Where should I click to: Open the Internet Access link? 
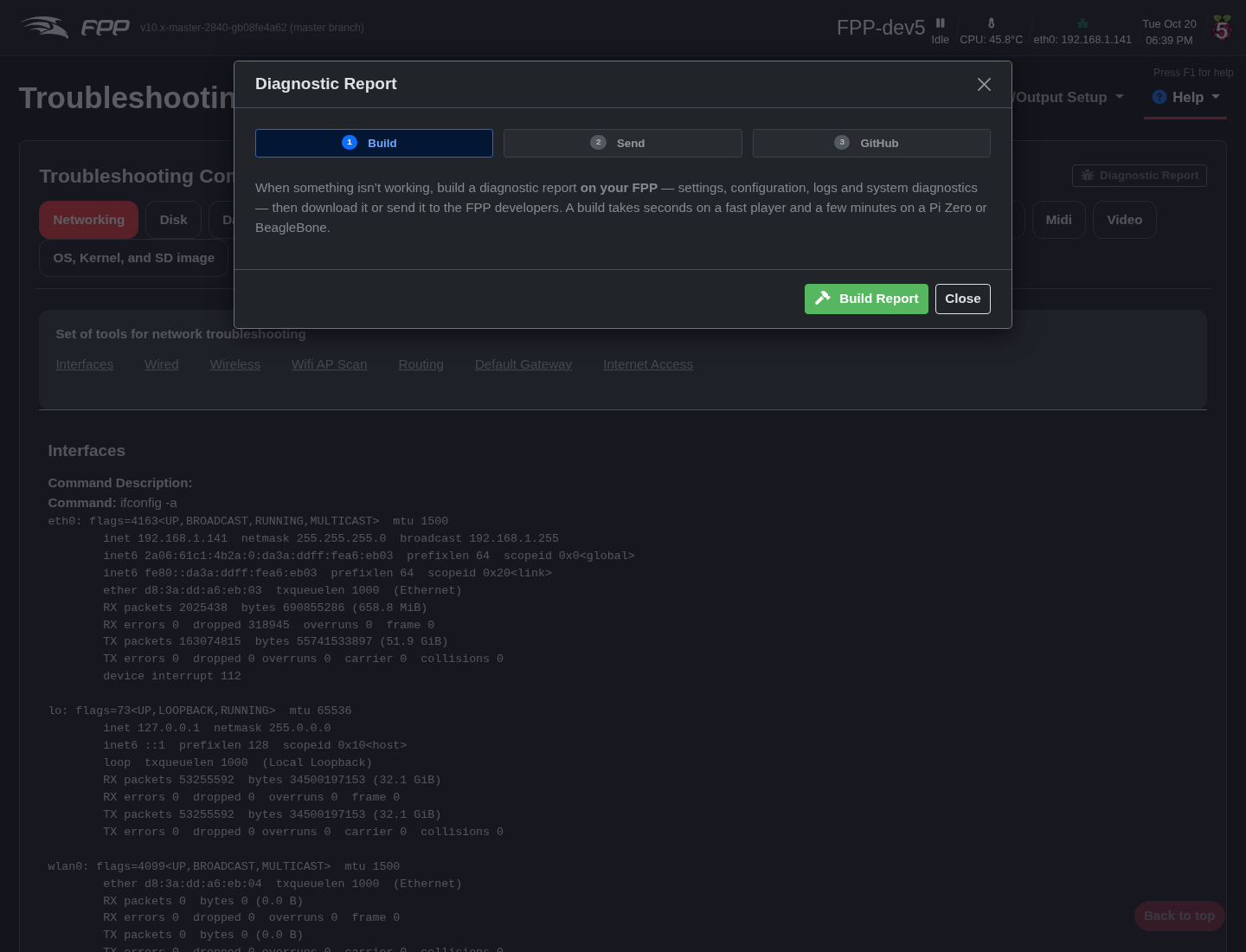click(648, 364)
